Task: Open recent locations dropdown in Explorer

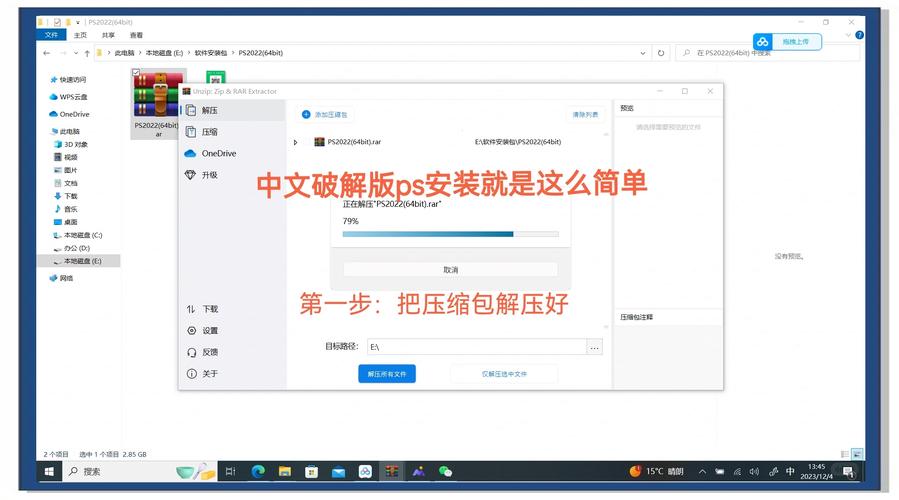Action: pos(76,53)
